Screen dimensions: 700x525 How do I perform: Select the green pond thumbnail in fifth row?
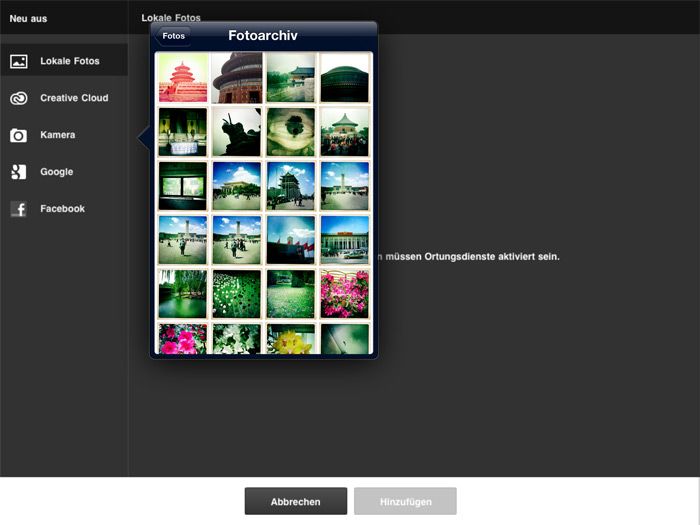[183, 294]
